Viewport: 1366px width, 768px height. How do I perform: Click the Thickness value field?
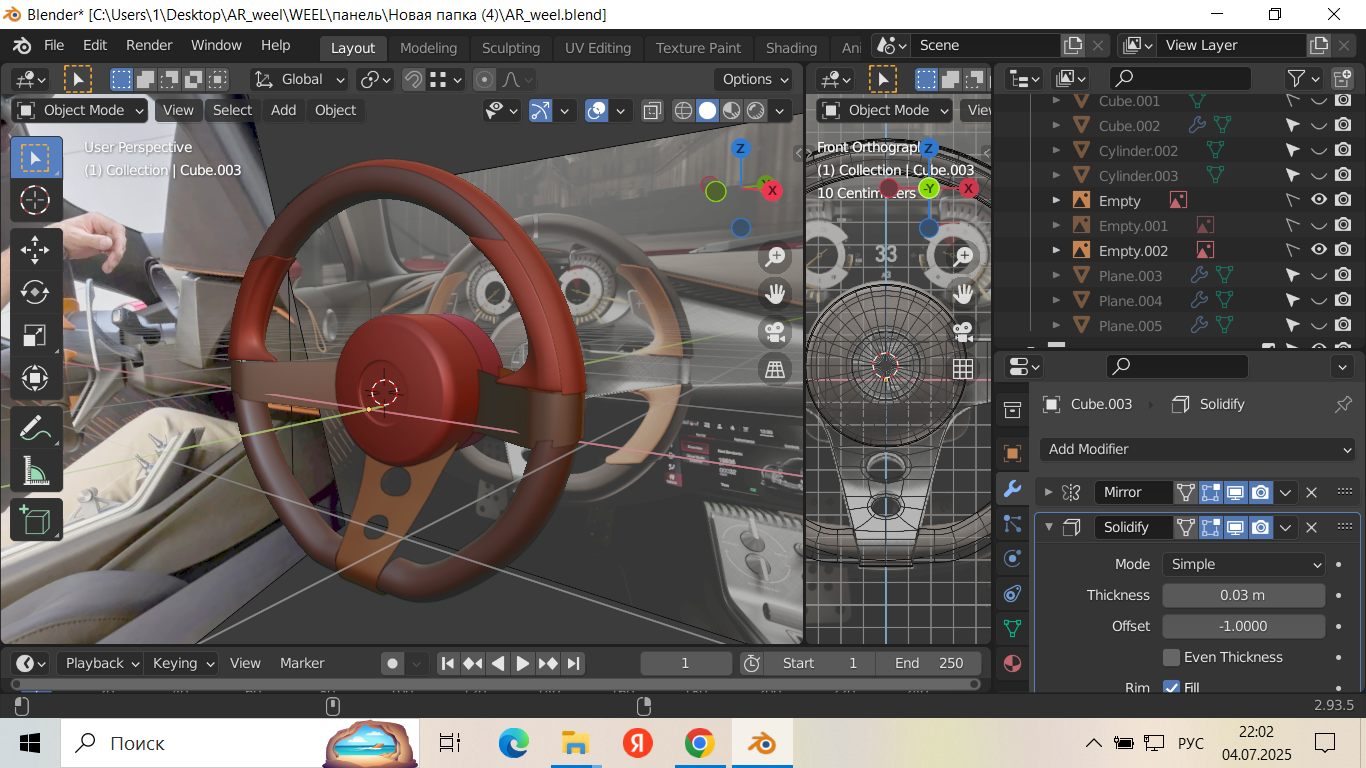click(x=1243, y=595)
